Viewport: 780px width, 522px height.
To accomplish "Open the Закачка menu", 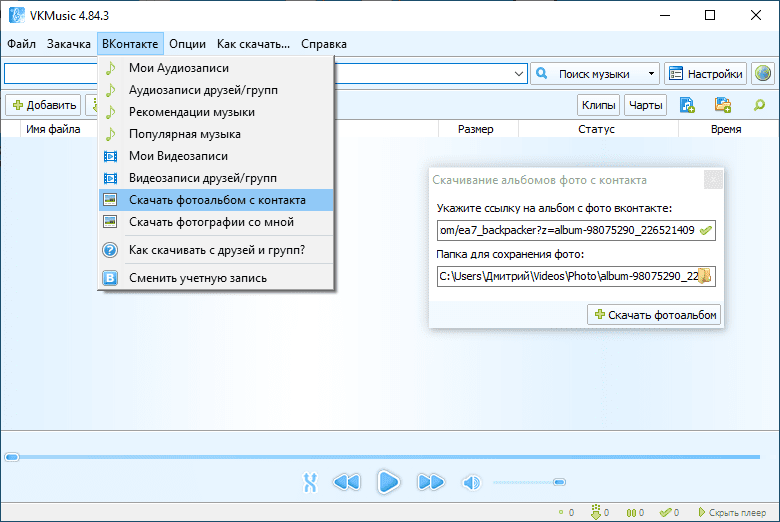I will (69, 44).
